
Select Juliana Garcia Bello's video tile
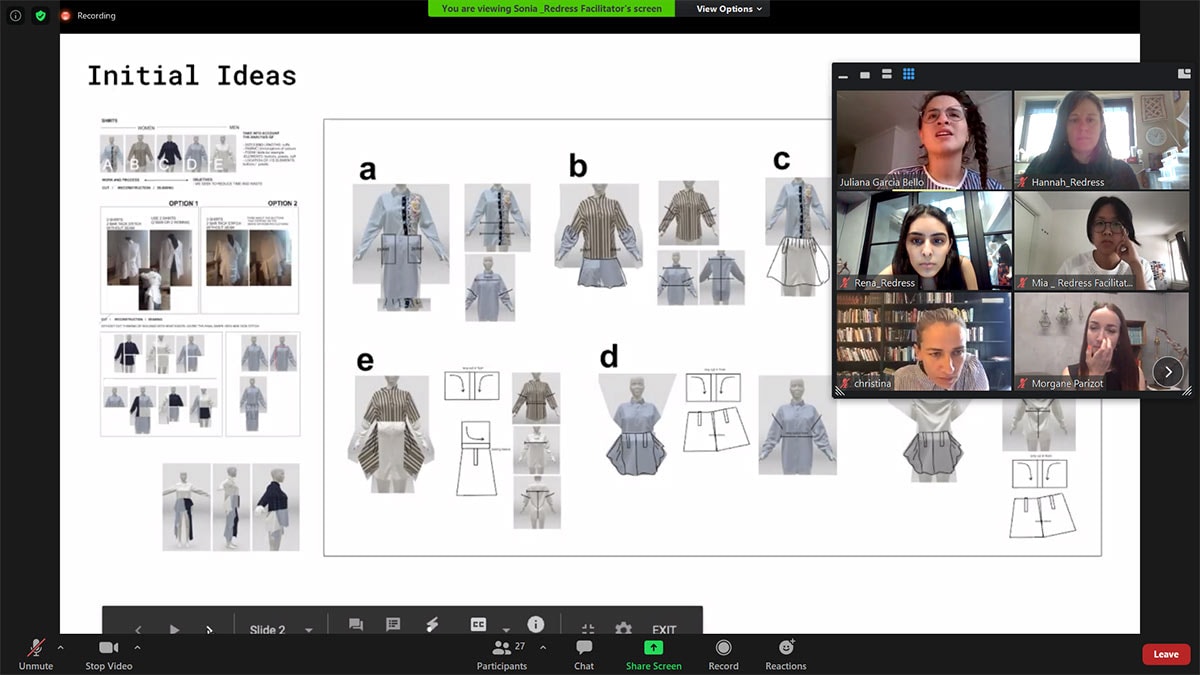923,140
